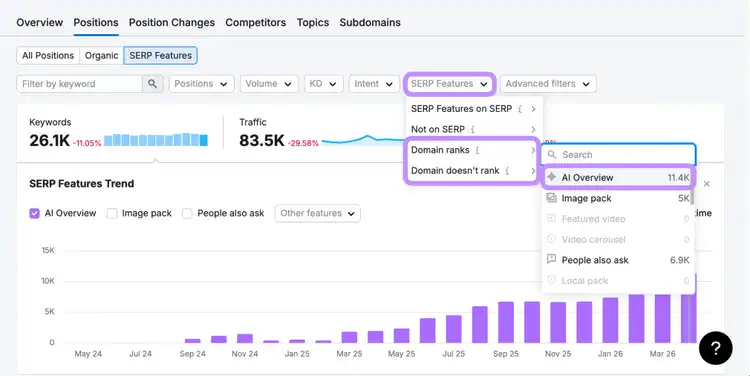Select the SERP Features segment button
Screen dimensions: 750x376
[x=160, y=55]
